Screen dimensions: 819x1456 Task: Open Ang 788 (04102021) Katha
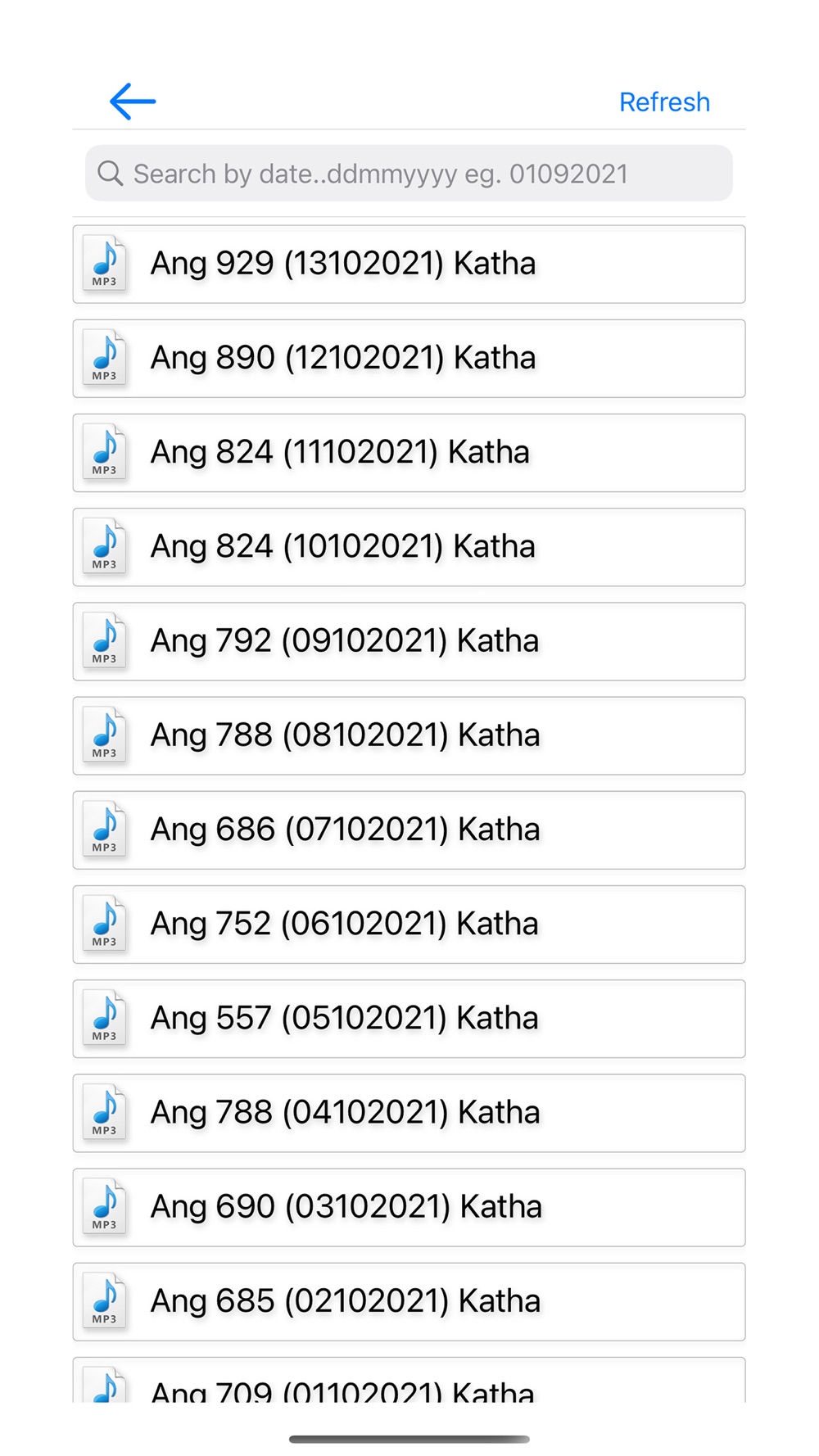coord(409,1113)
